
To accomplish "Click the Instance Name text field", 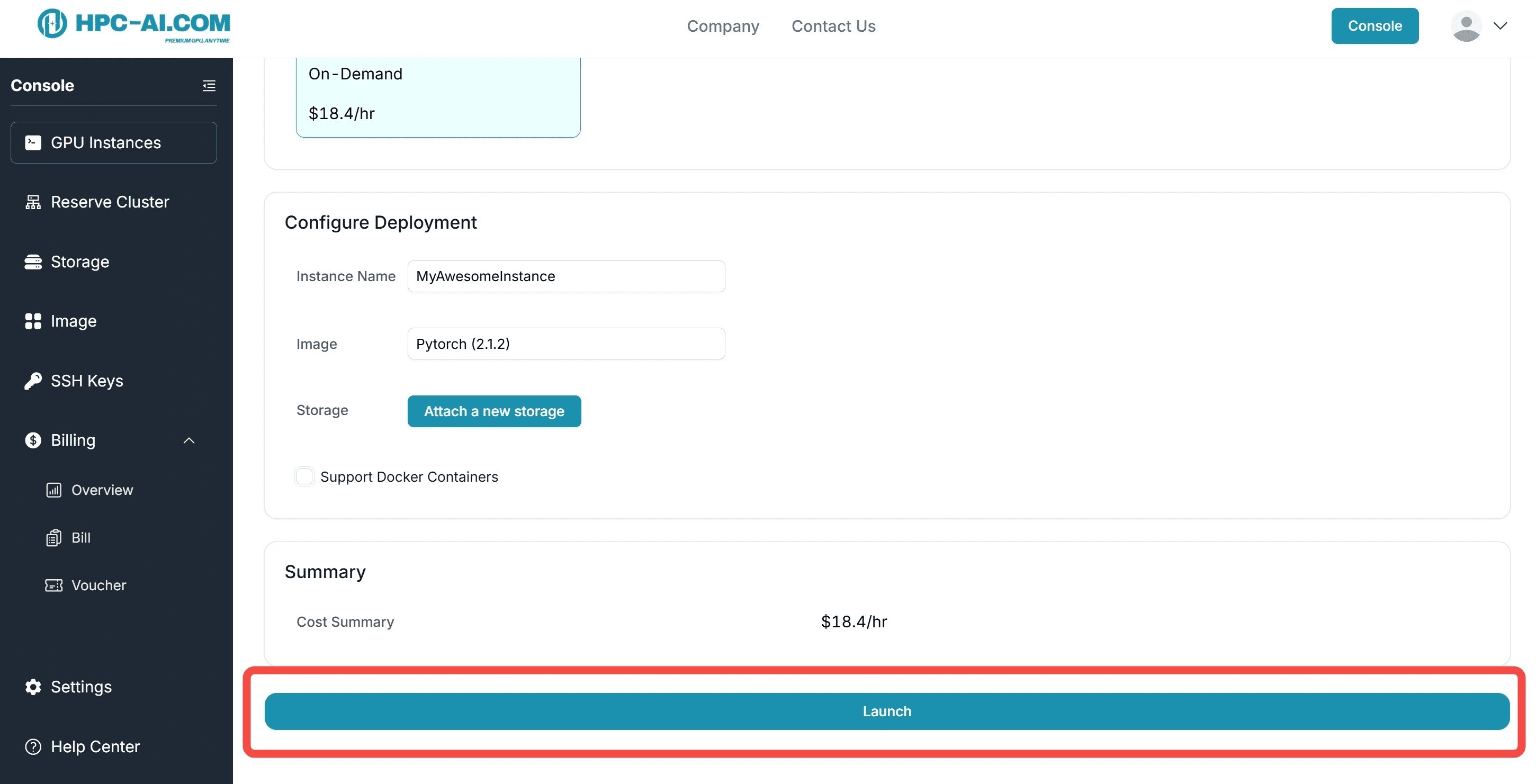I will [x=566, y=276].
